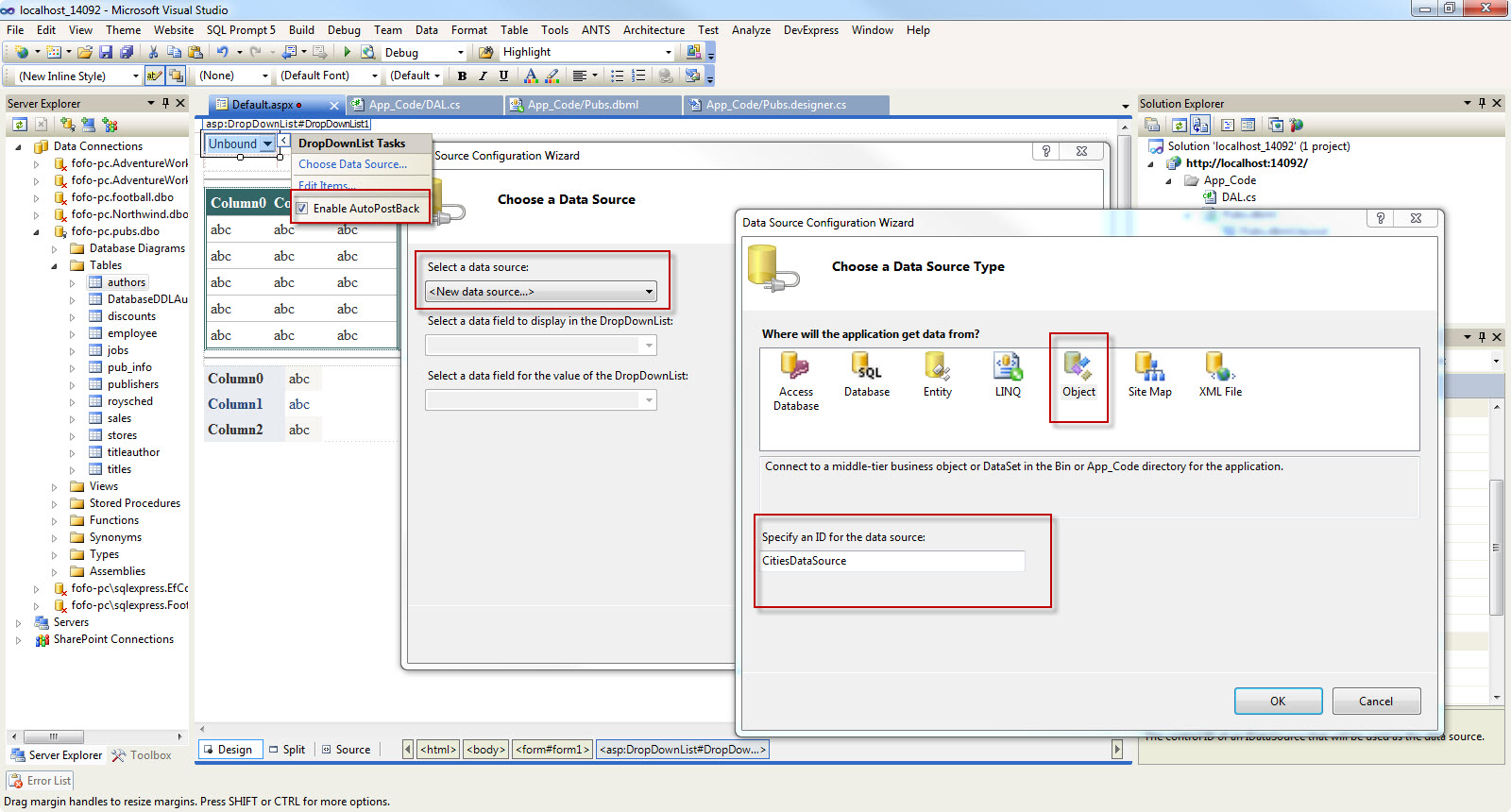This screenshot has height=812, width=1511.
Task: Click the numbered list icon
Action: 638,76
